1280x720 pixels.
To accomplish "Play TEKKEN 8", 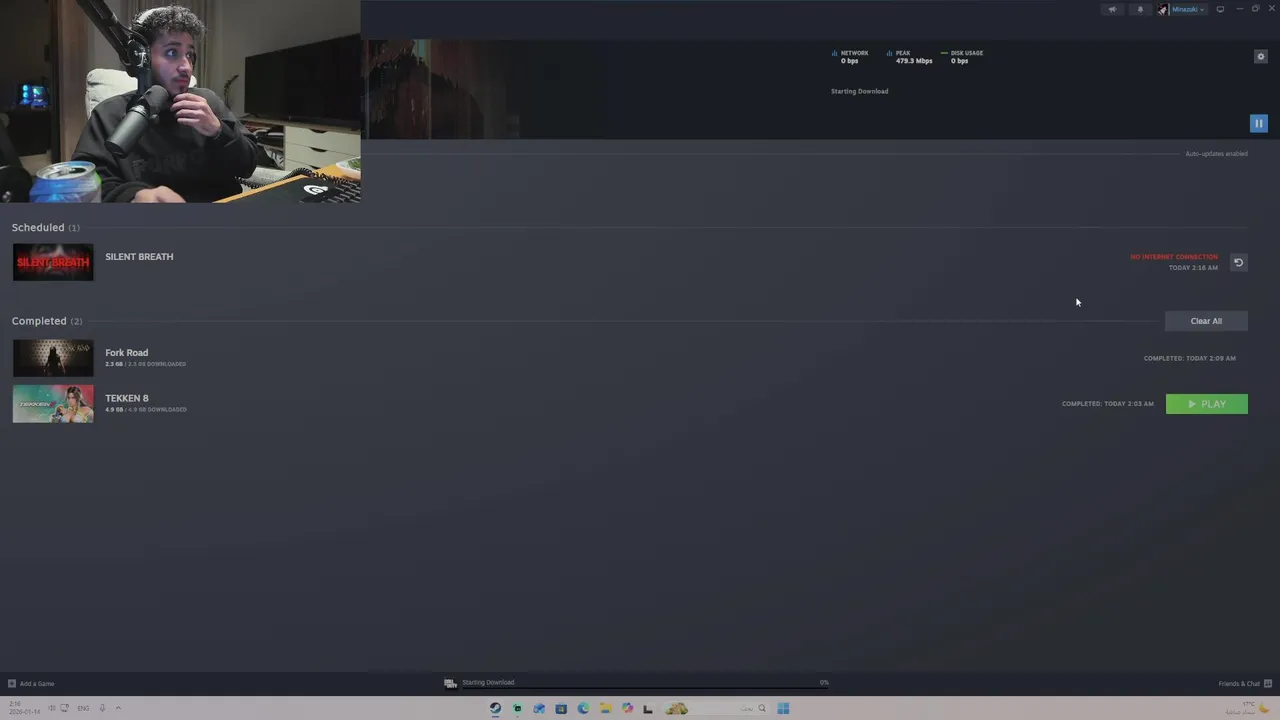I will (x=1206, y=404).
